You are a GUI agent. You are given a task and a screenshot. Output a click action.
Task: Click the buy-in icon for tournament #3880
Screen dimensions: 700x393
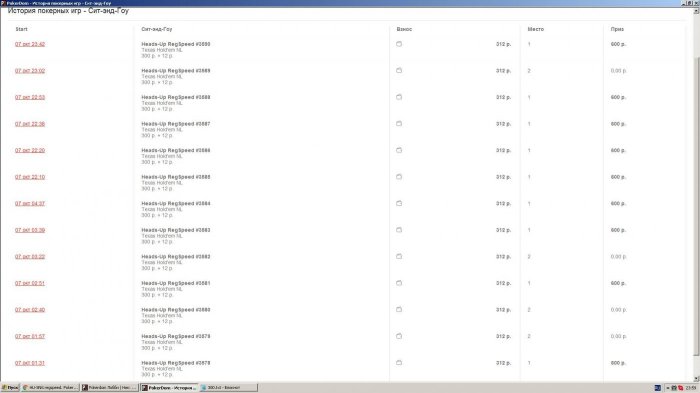[x=399, y=309]
